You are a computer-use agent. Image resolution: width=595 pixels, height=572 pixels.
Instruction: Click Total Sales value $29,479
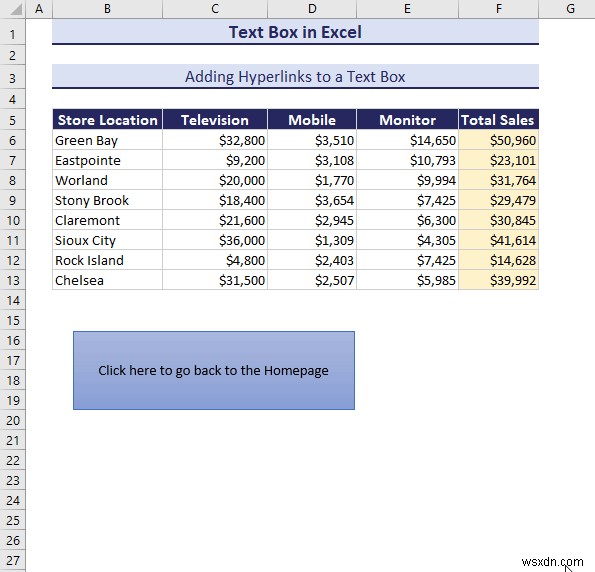(x=499, y=200)
